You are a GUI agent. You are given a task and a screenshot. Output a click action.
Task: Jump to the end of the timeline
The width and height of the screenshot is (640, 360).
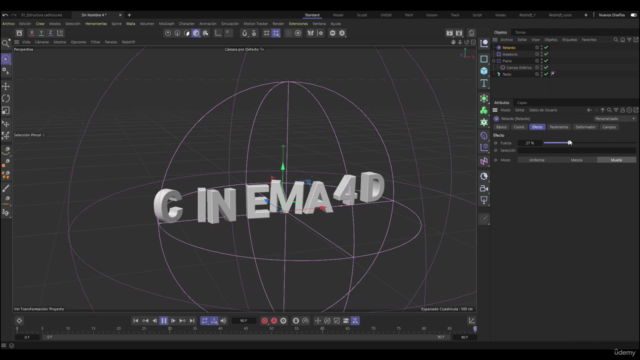click(192, 321)
